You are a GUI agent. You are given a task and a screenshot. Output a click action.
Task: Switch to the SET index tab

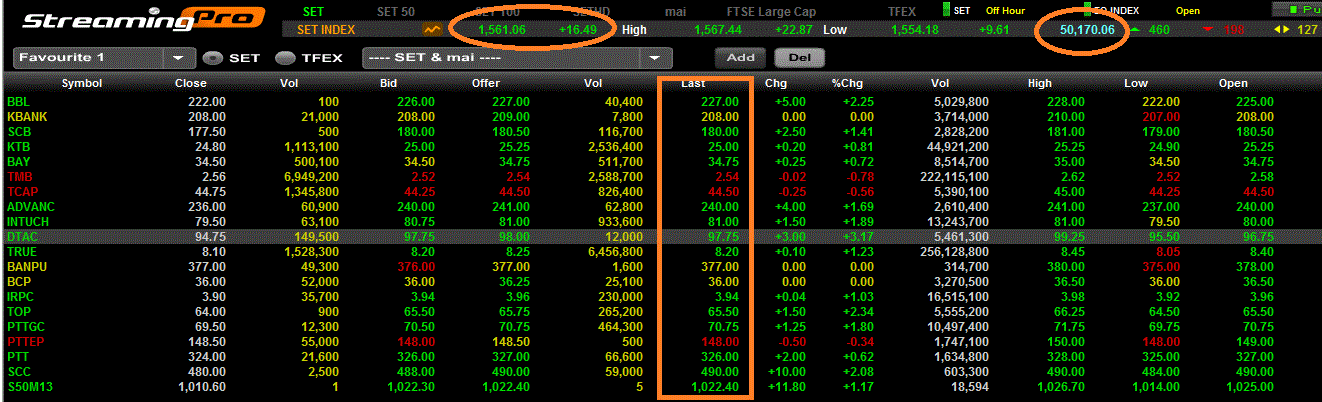coord(314,11)
